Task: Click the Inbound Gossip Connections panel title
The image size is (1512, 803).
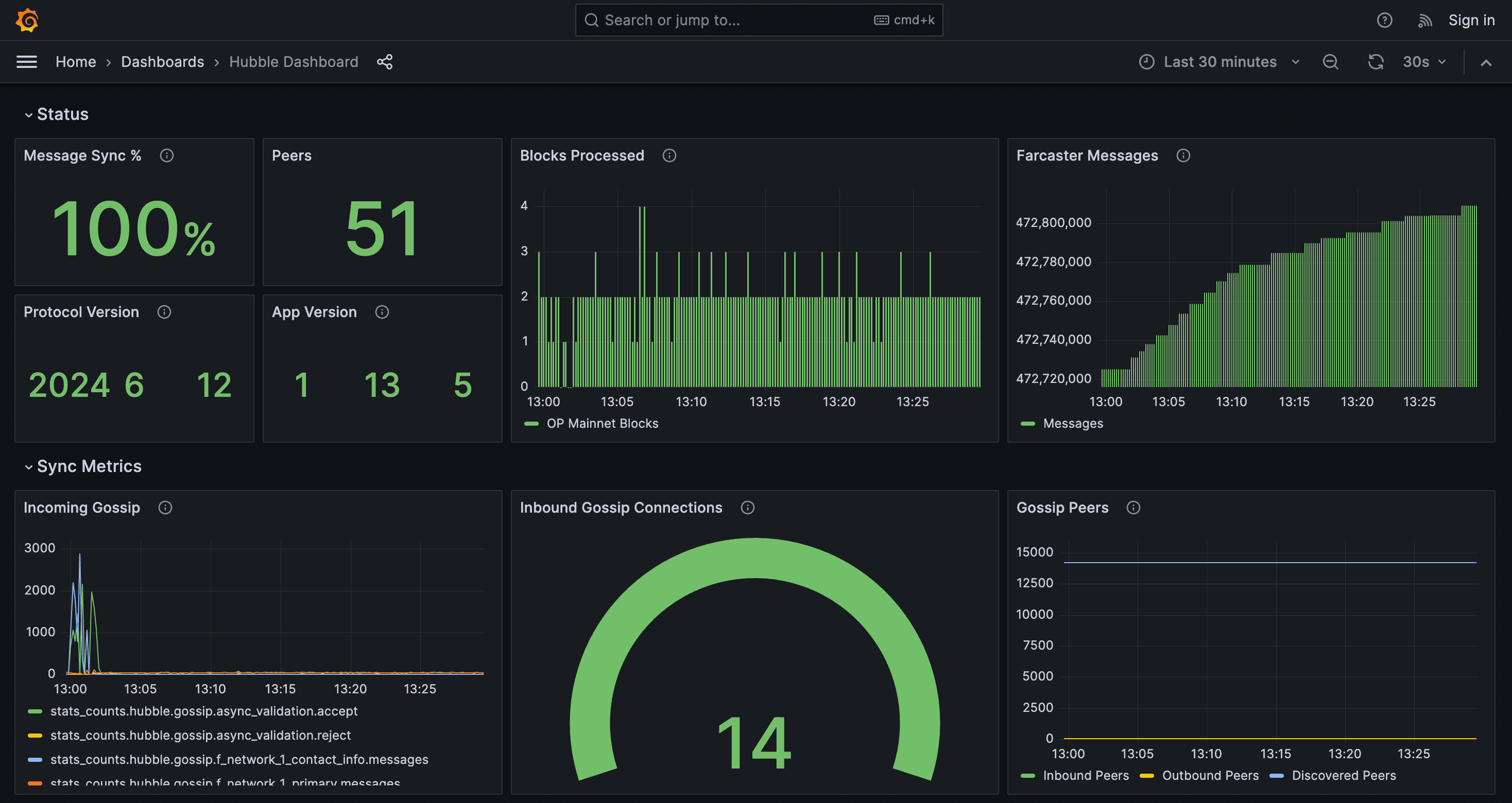Action: (x=621, y=508)
